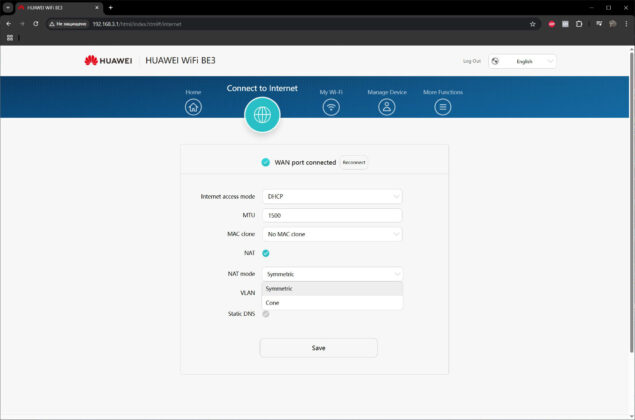Click the browser address bar URL
The image size is (635, 420).
click(137, 24)
